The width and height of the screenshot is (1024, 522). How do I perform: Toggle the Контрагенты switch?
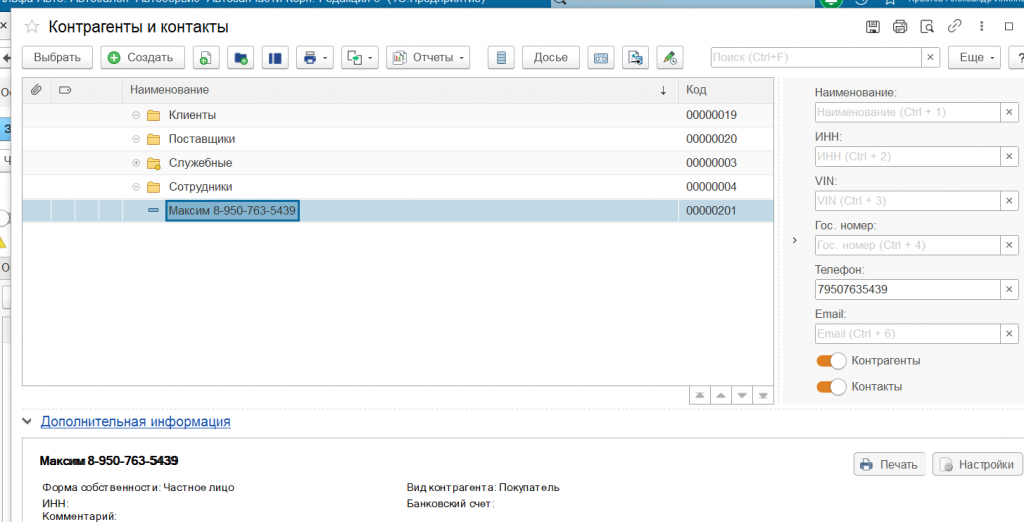pos(831,361)
